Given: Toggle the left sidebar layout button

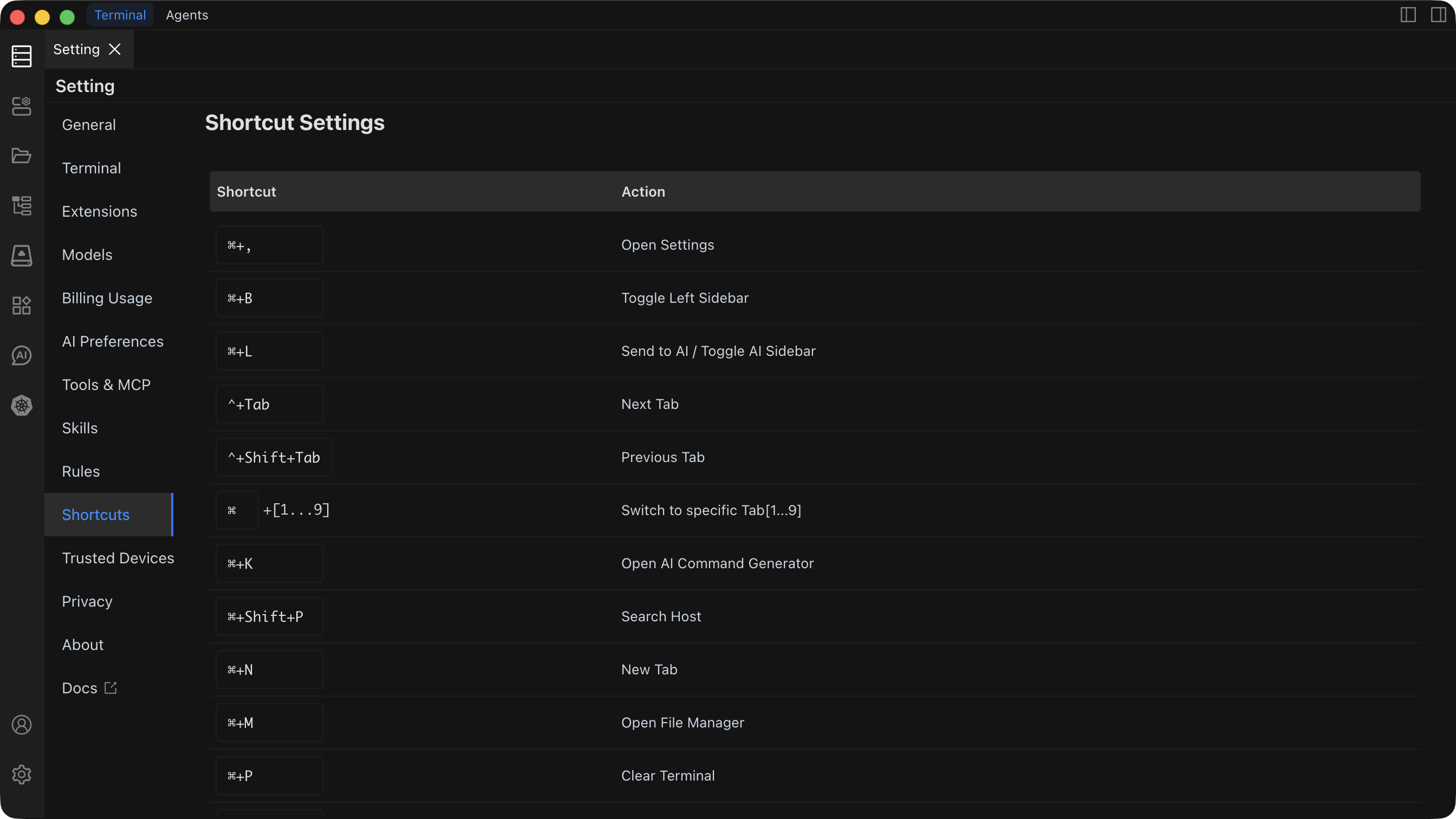Looking at the screenshot, I should [x=1408, y=15].
